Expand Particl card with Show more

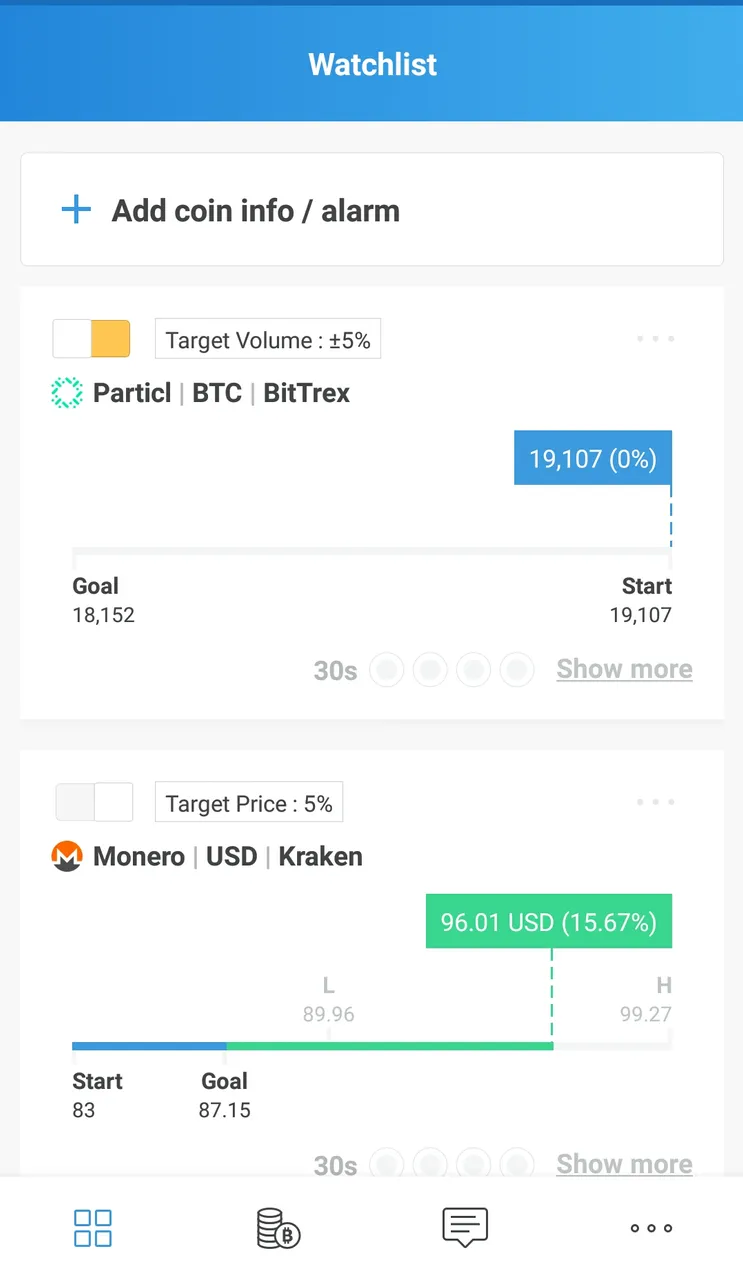[624, 669]
